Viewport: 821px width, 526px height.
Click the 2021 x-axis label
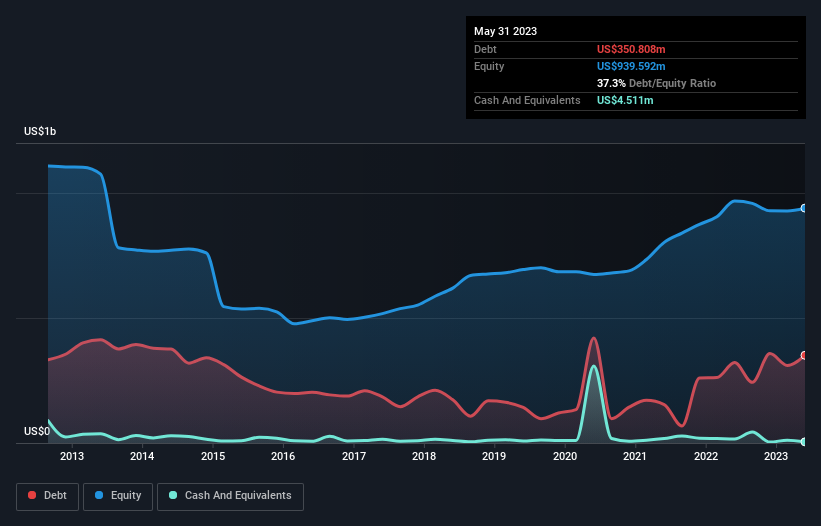pyautogui.click(x=635, y=456)
